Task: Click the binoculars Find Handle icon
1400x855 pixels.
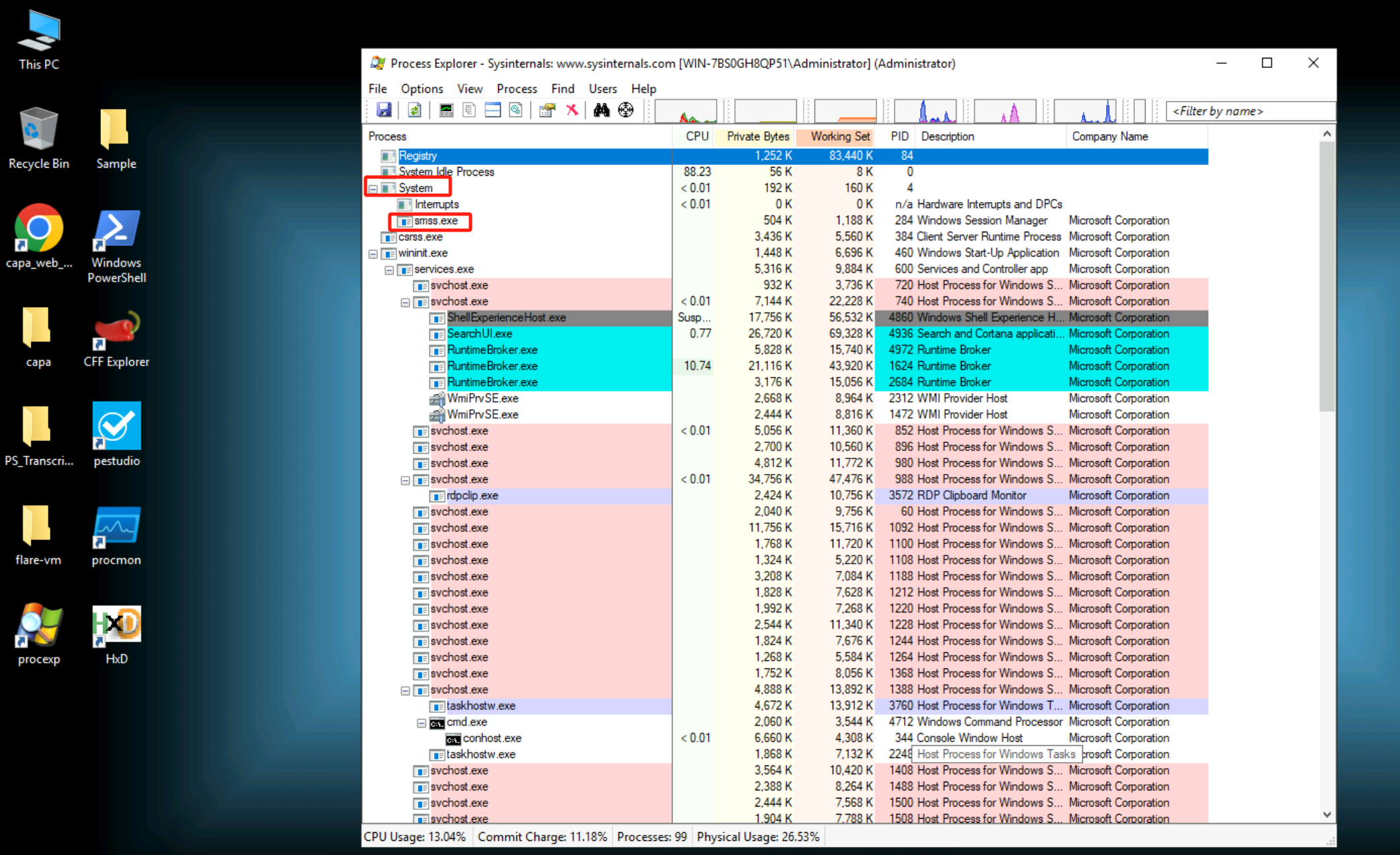Action: tap(601, 110)
